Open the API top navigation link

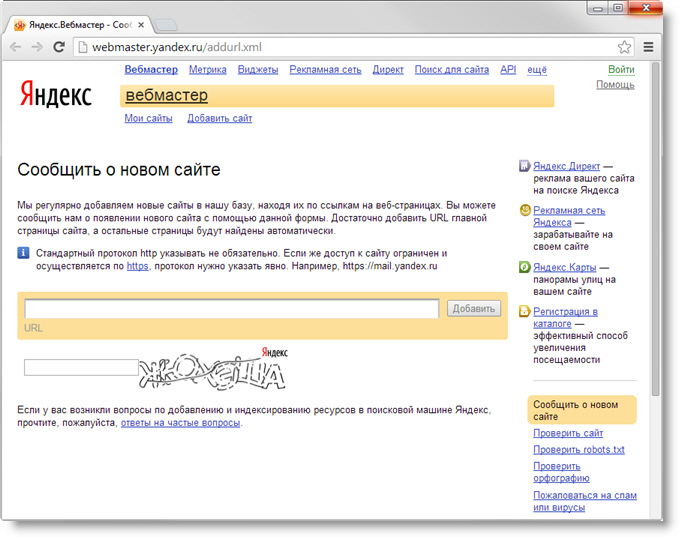pos(508,70)
